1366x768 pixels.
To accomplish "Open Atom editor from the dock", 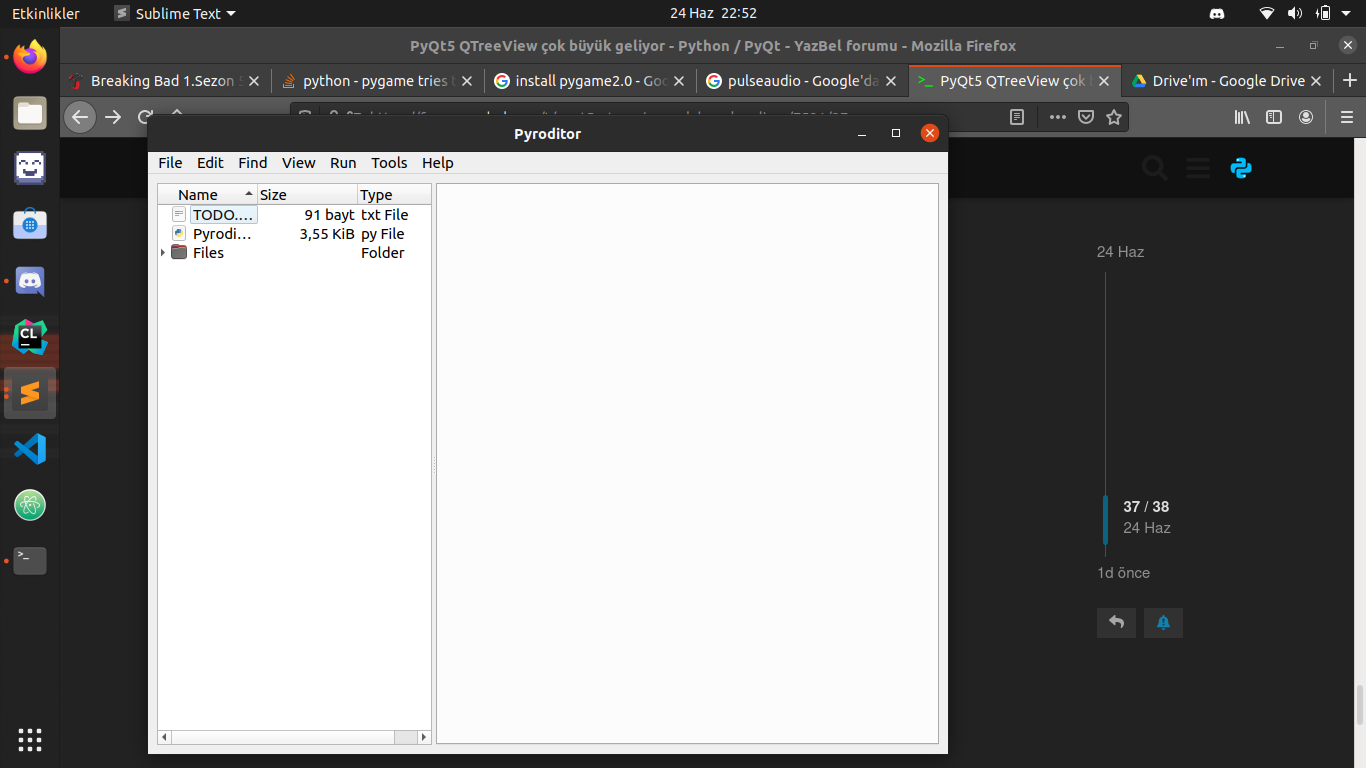I will coord(30,505).
